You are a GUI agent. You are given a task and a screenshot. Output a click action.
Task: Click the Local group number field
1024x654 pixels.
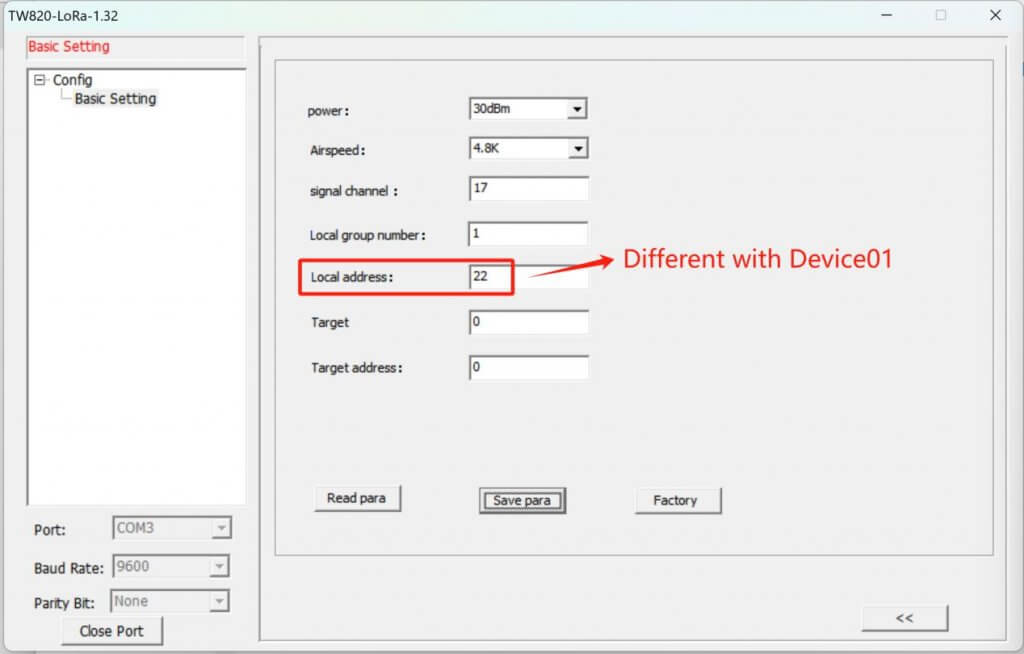click(528, 233)
